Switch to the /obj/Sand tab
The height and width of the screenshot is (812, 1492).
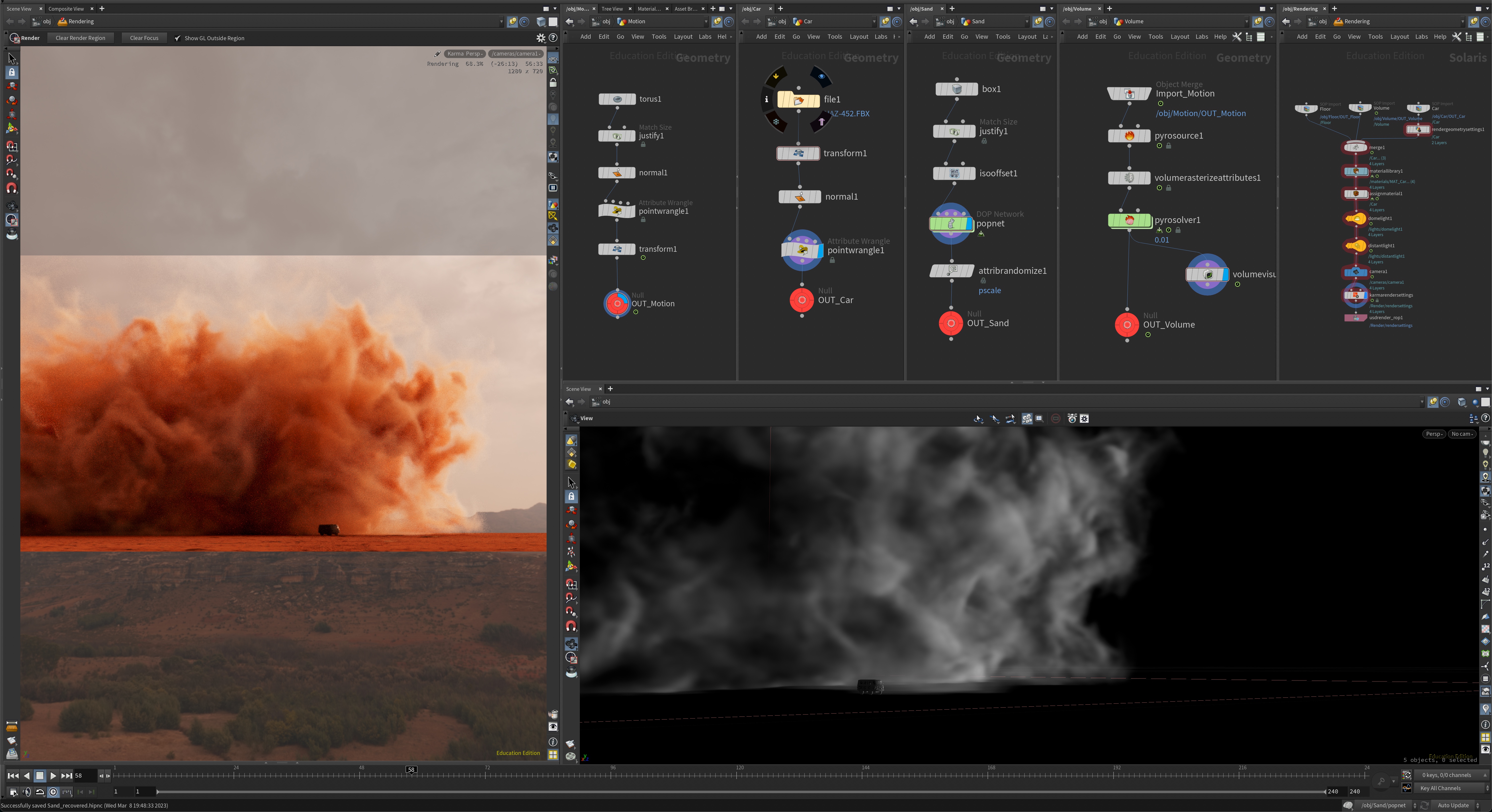coord(922,9)
